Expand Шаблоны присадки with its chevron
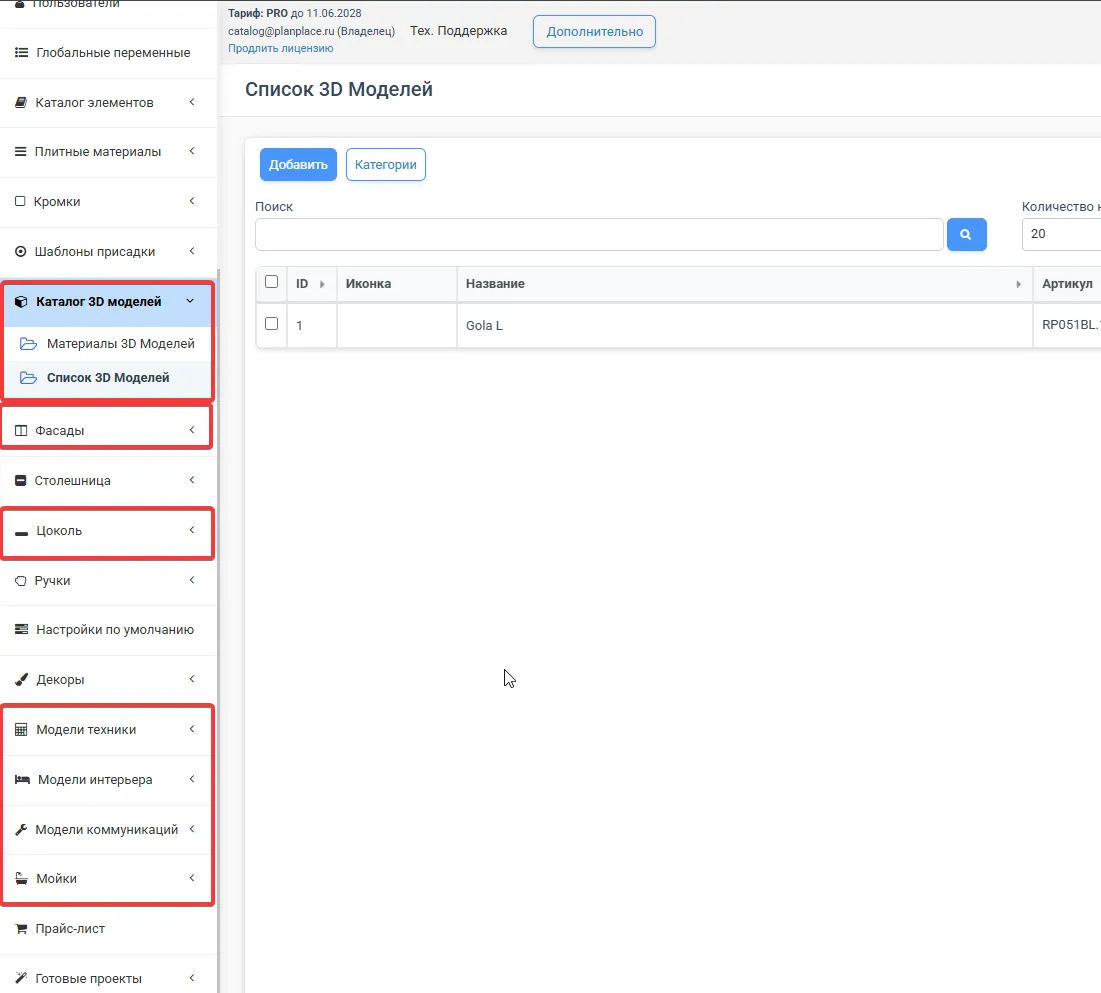 (192, 251)
